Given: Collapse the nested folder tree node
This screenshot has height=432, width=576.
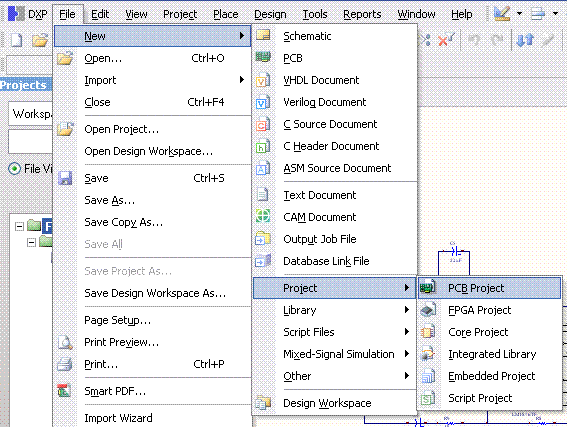Looking at the screenshot, I should pos(32,242).
